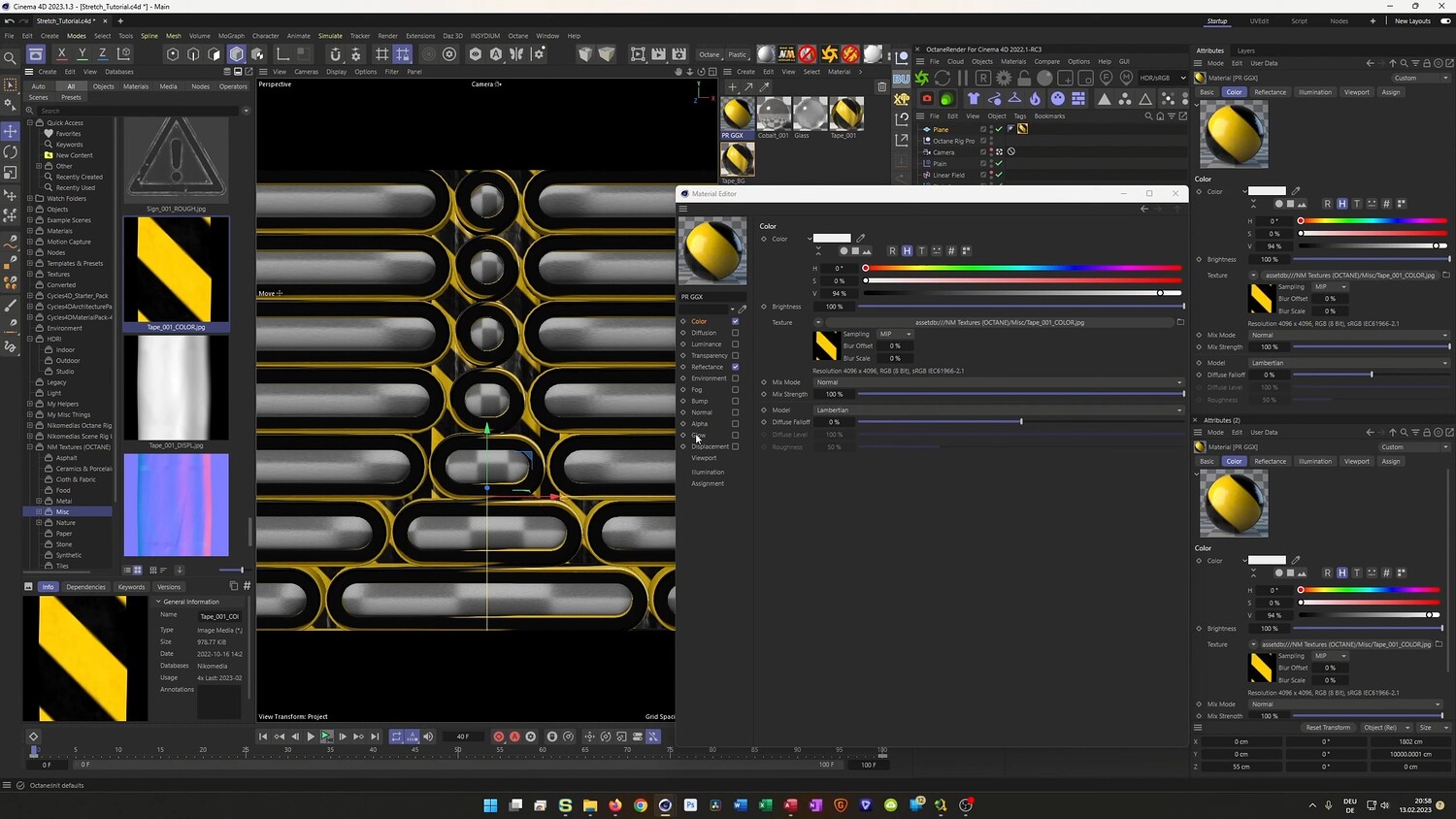Click the Octane restart render icon
The image size is (1456, 819).
coord(943,78)
